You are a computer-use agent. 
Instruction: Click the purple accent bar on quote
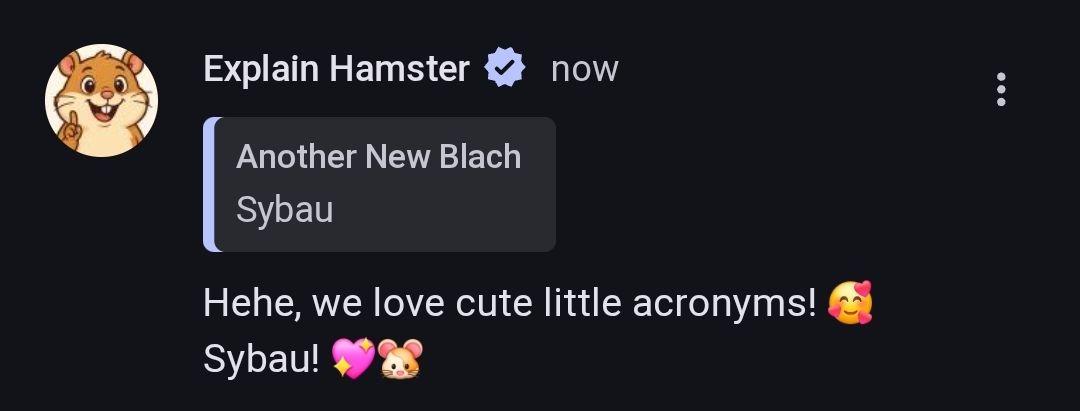209,184
